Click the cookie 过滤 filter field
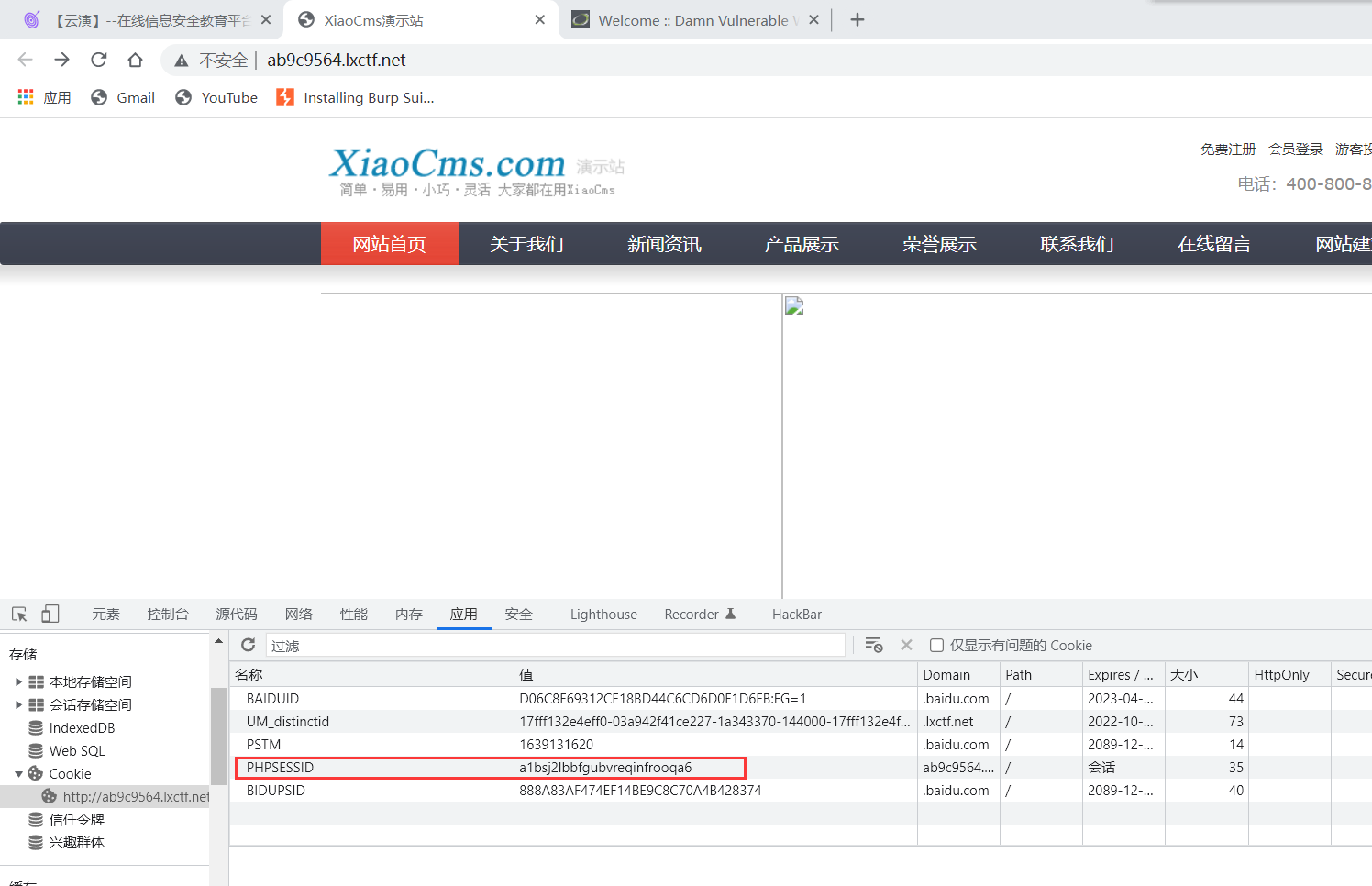 (x=556, y=646)
